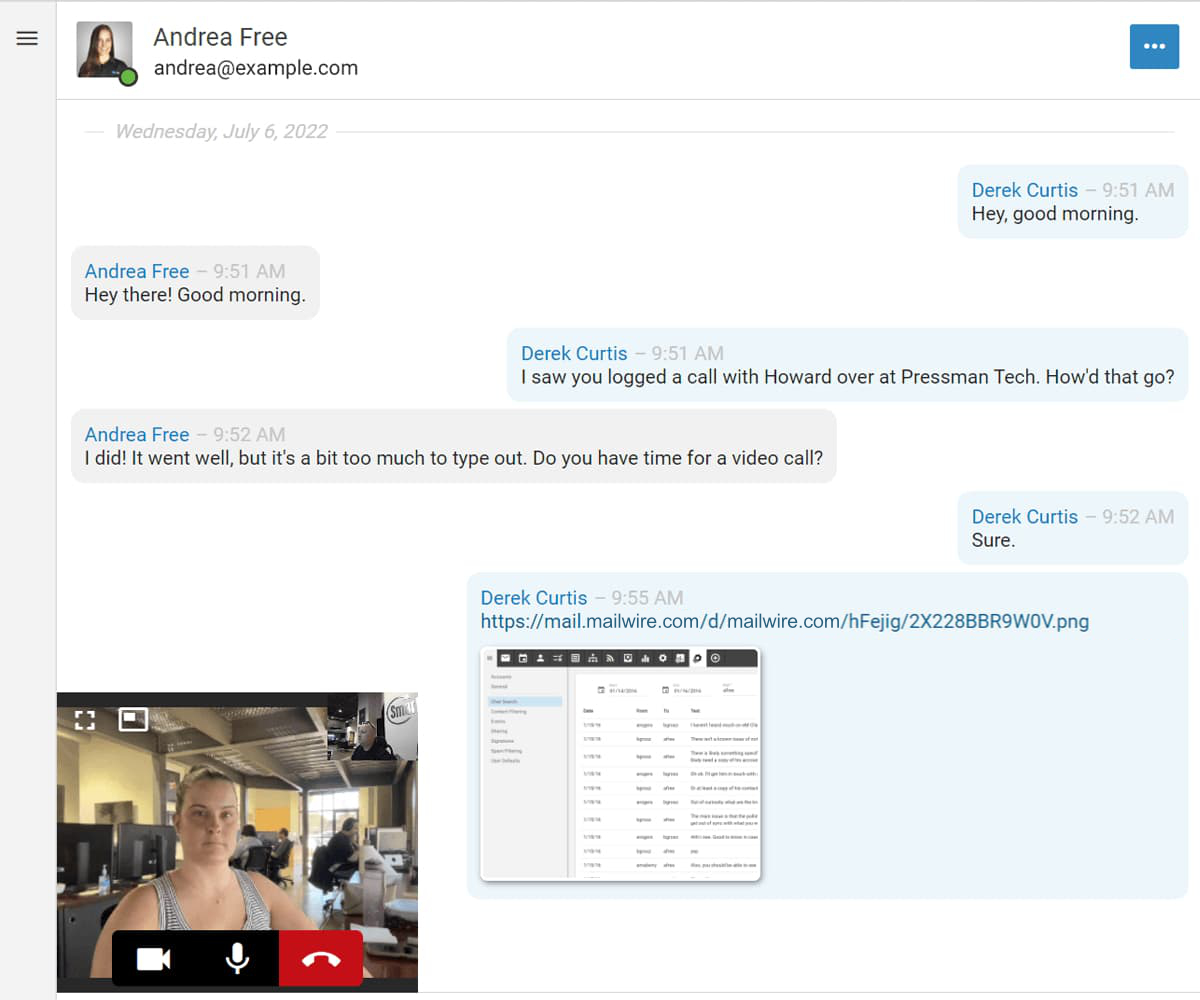Open the mailwire.com PNG link in Derek's message
This screenshot has height=1000, width=1200.
click(784, 621)
